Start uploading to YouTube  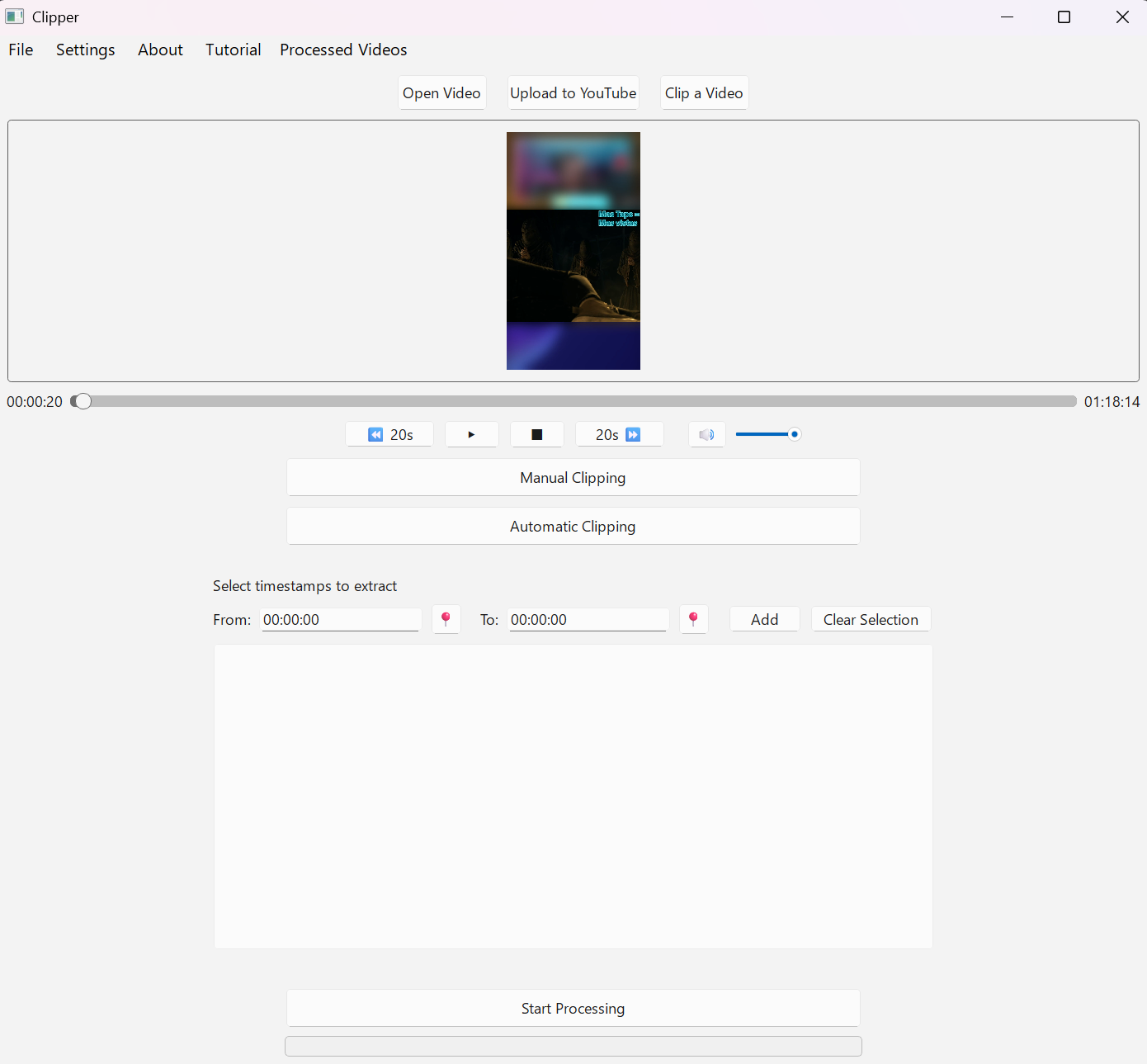coord(573,92)
